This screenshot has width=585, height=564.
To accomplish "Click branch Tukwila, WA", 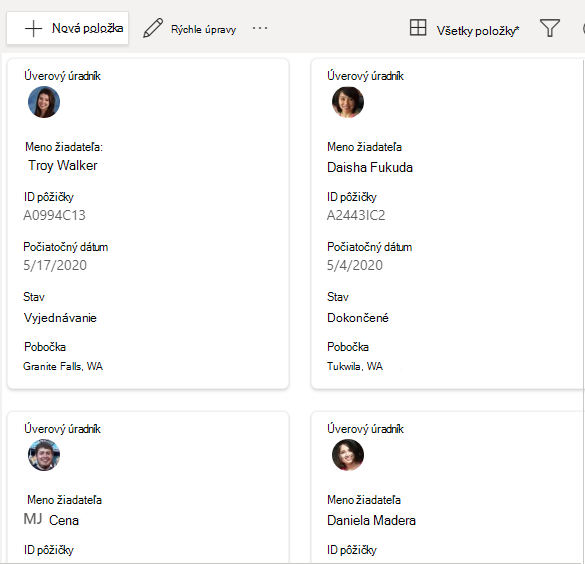I will [355, 366].
